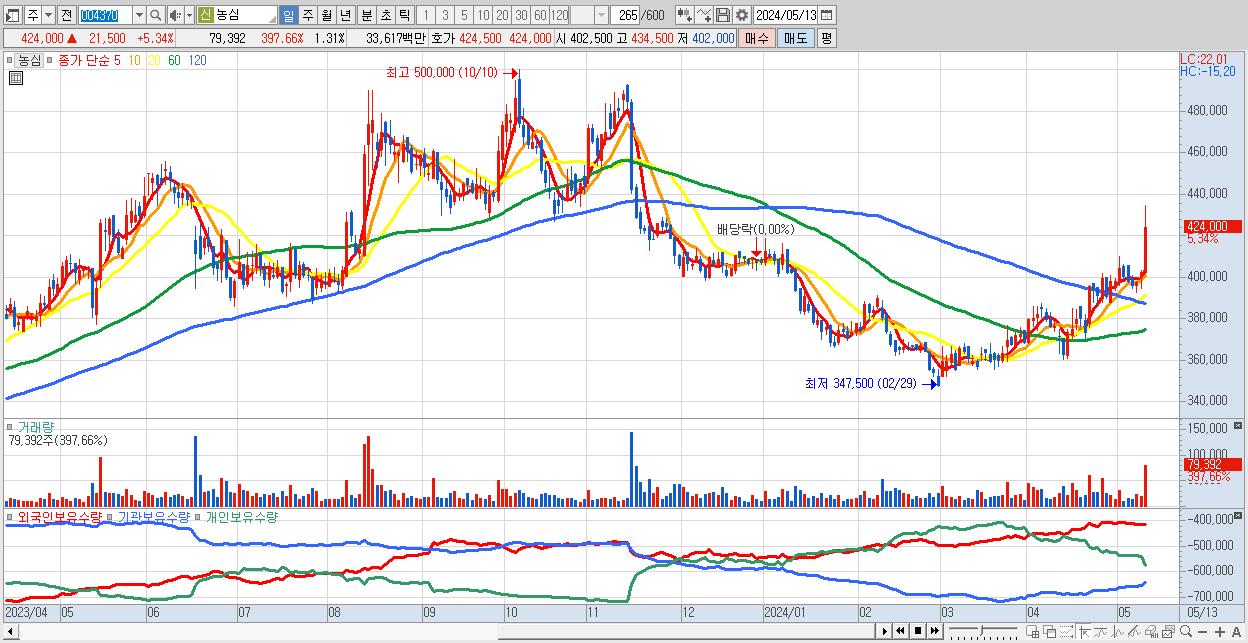1248x643 pixels.
Task: Choose the 30 interval button
Action: [x=521, y=15]
